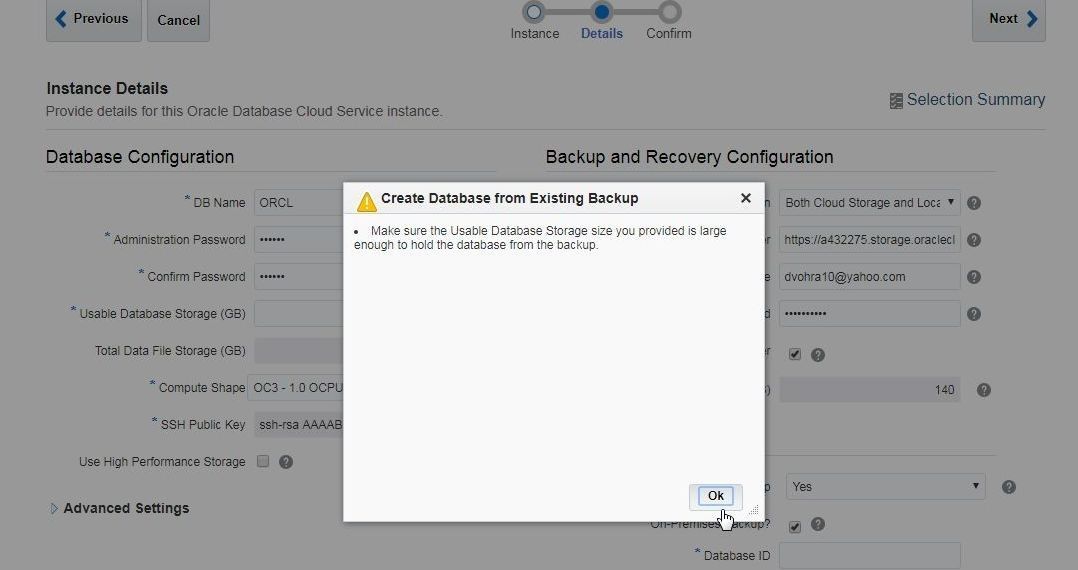This screenshot has width=1078, height=570.
Task: Click the Ok button in the dialog
Action: pyautogui.click(x=715, y=496)
